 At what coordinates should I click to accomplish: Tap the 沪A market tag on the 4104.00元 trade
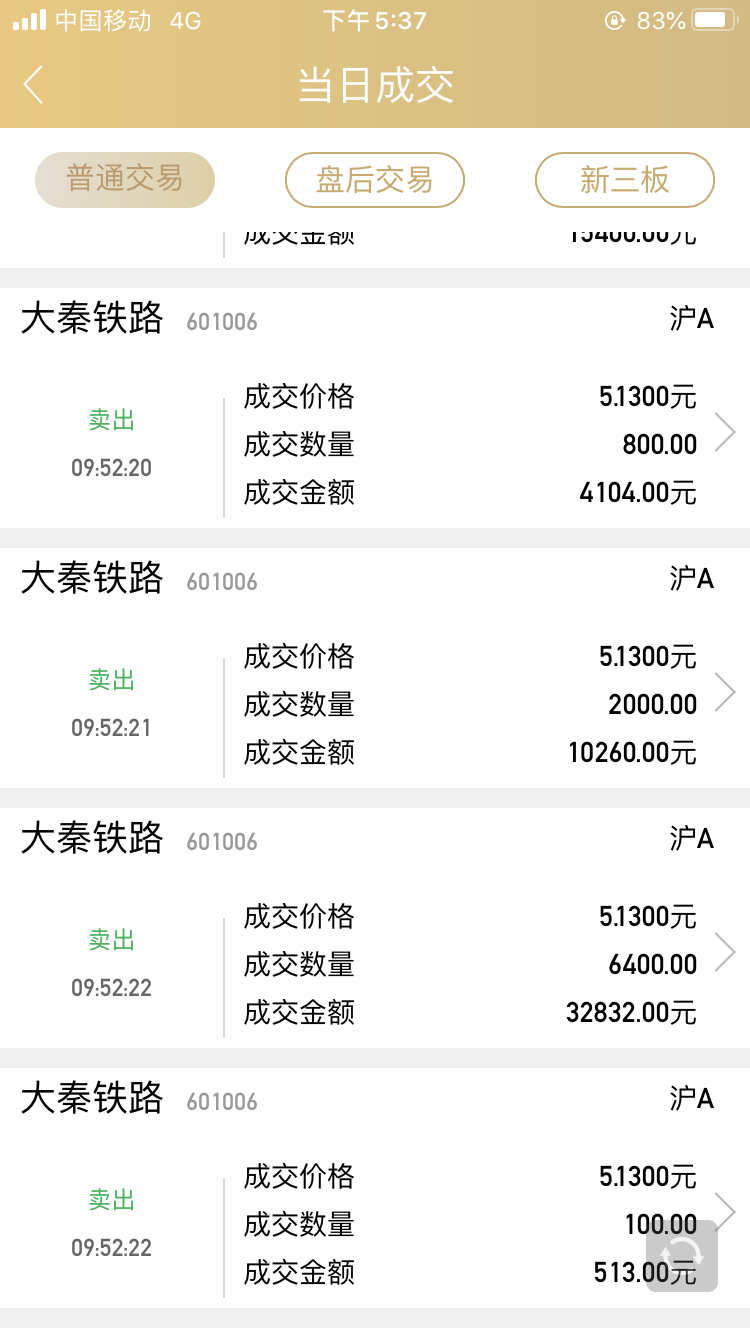tap(691, 319)
